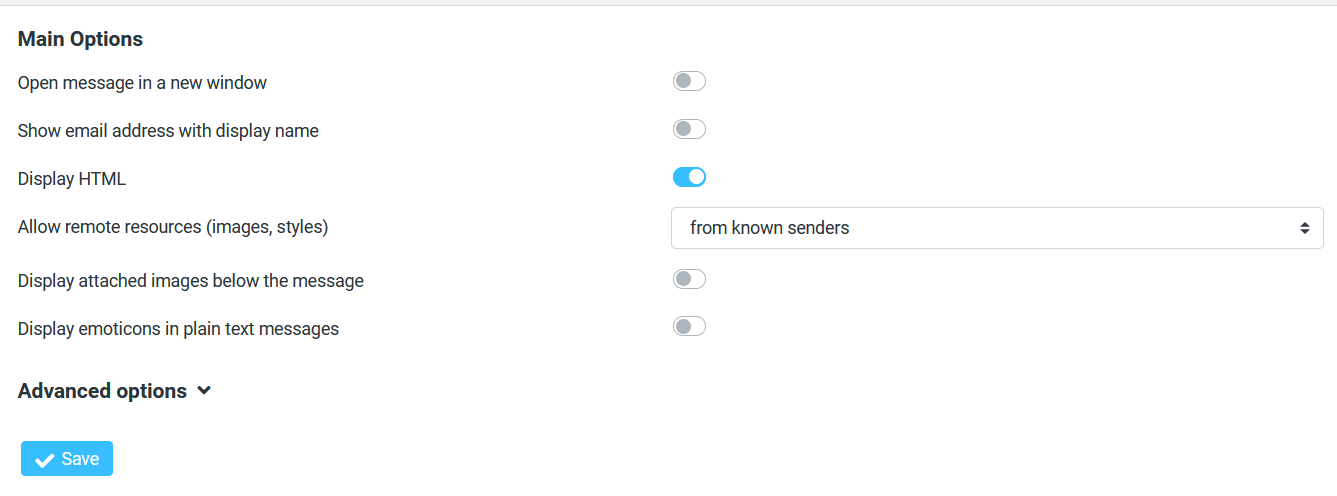Toggle Show email address with display name
1337x496 pixels.
(689, 129)
